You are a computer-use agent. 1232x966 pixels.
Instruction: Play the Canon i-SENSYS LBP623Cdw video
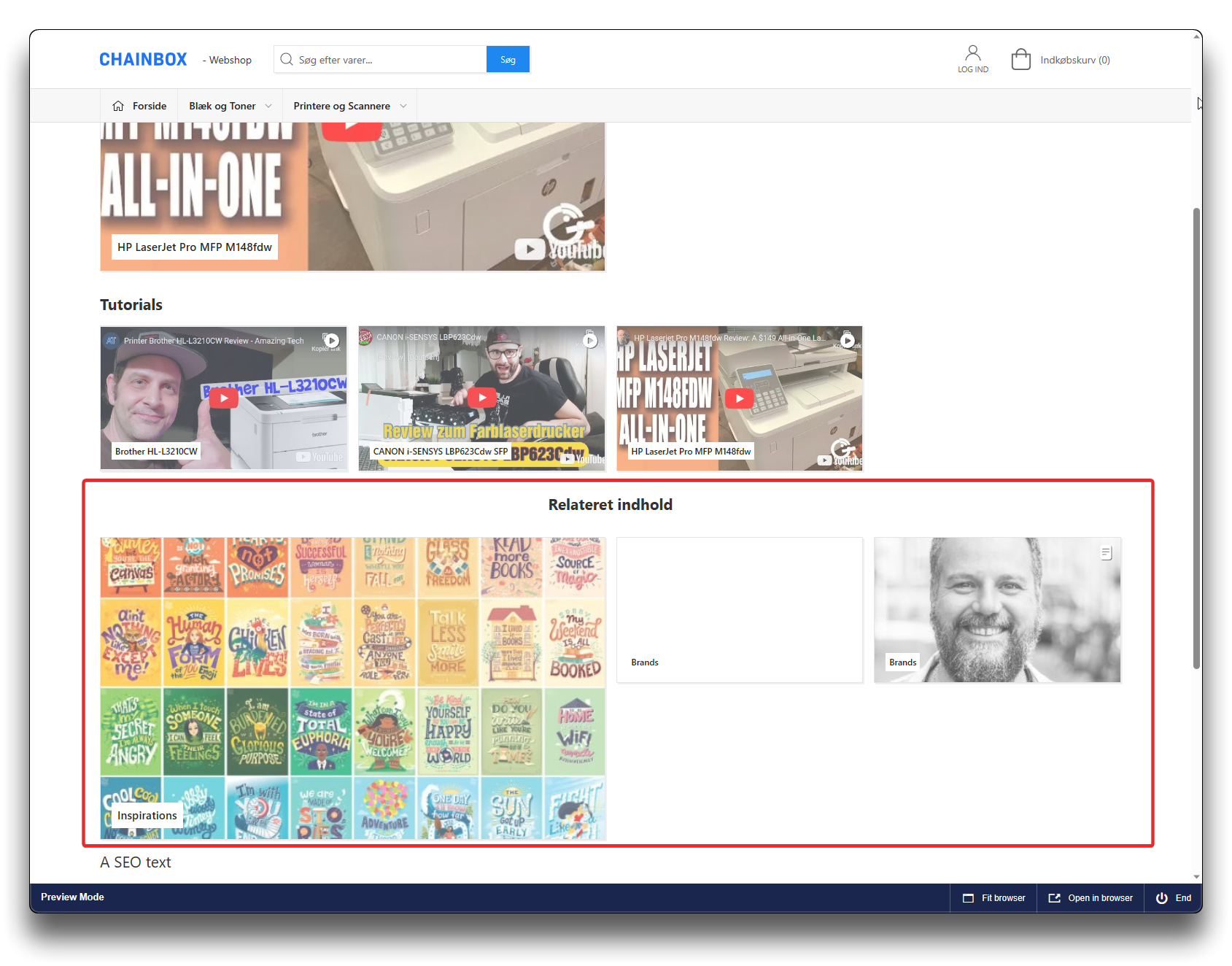[481, 398]
